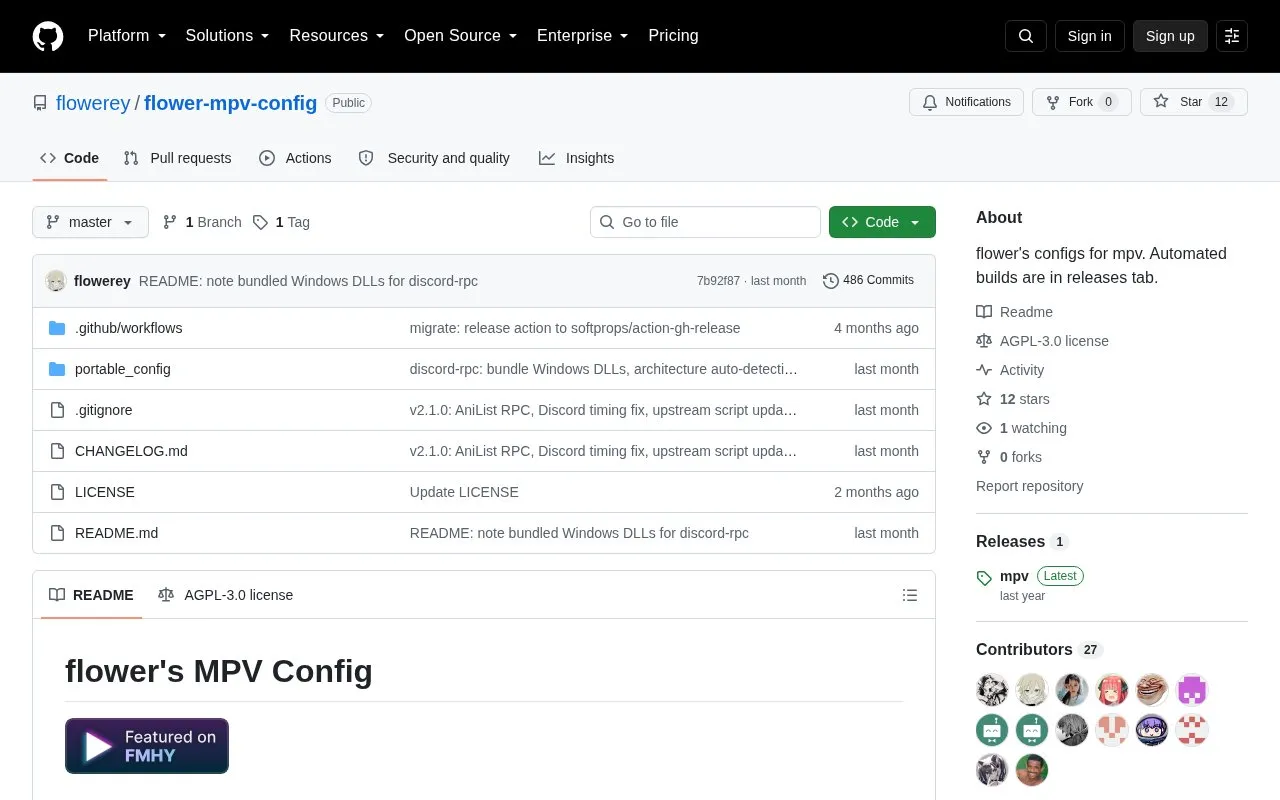Click the Sign up button
Image resolution: width=1280 pixels, height=800 pixels.
(x=1170, y=36)
